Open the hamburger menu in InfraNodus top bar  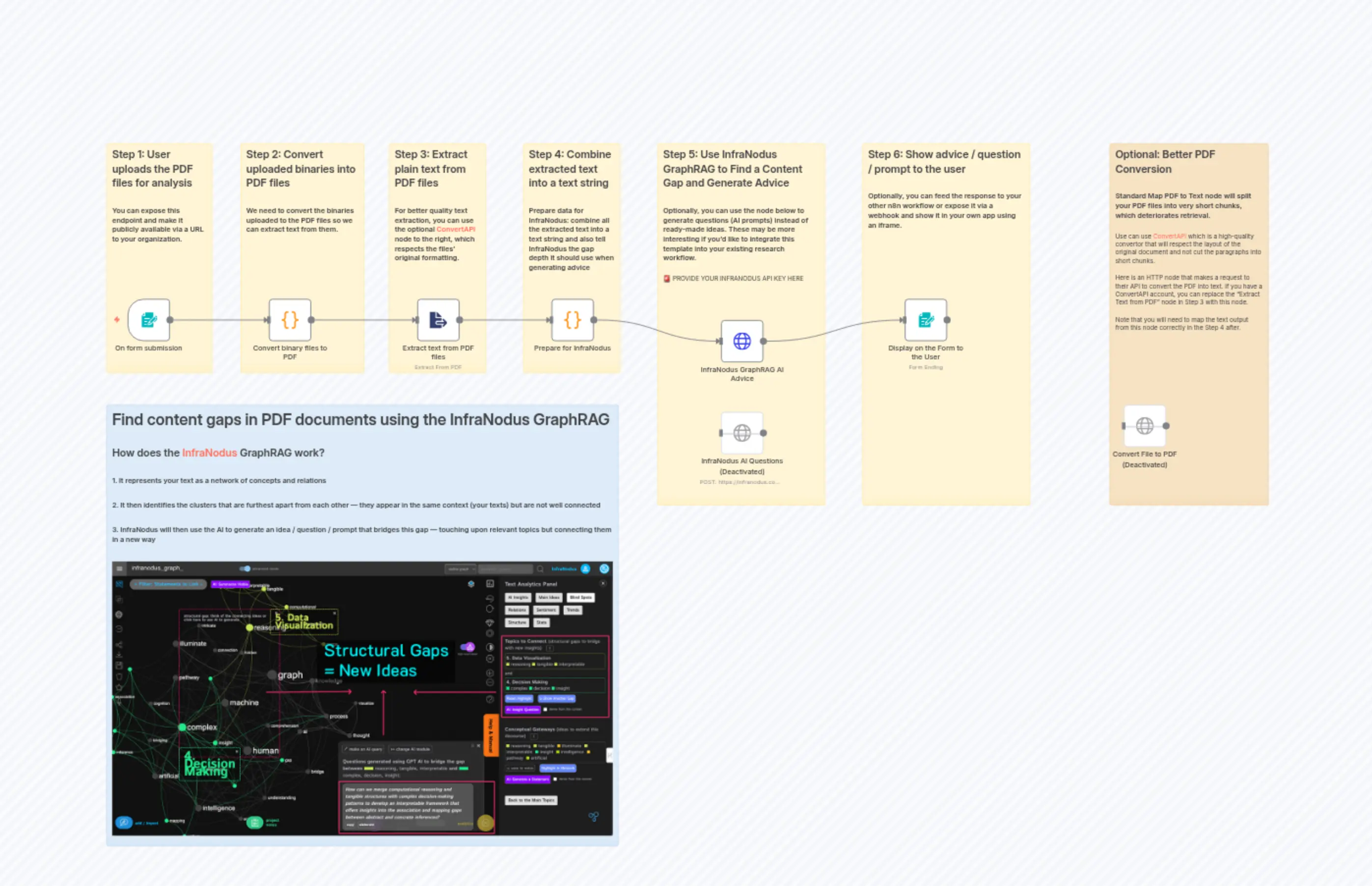[x=120, y=568]
